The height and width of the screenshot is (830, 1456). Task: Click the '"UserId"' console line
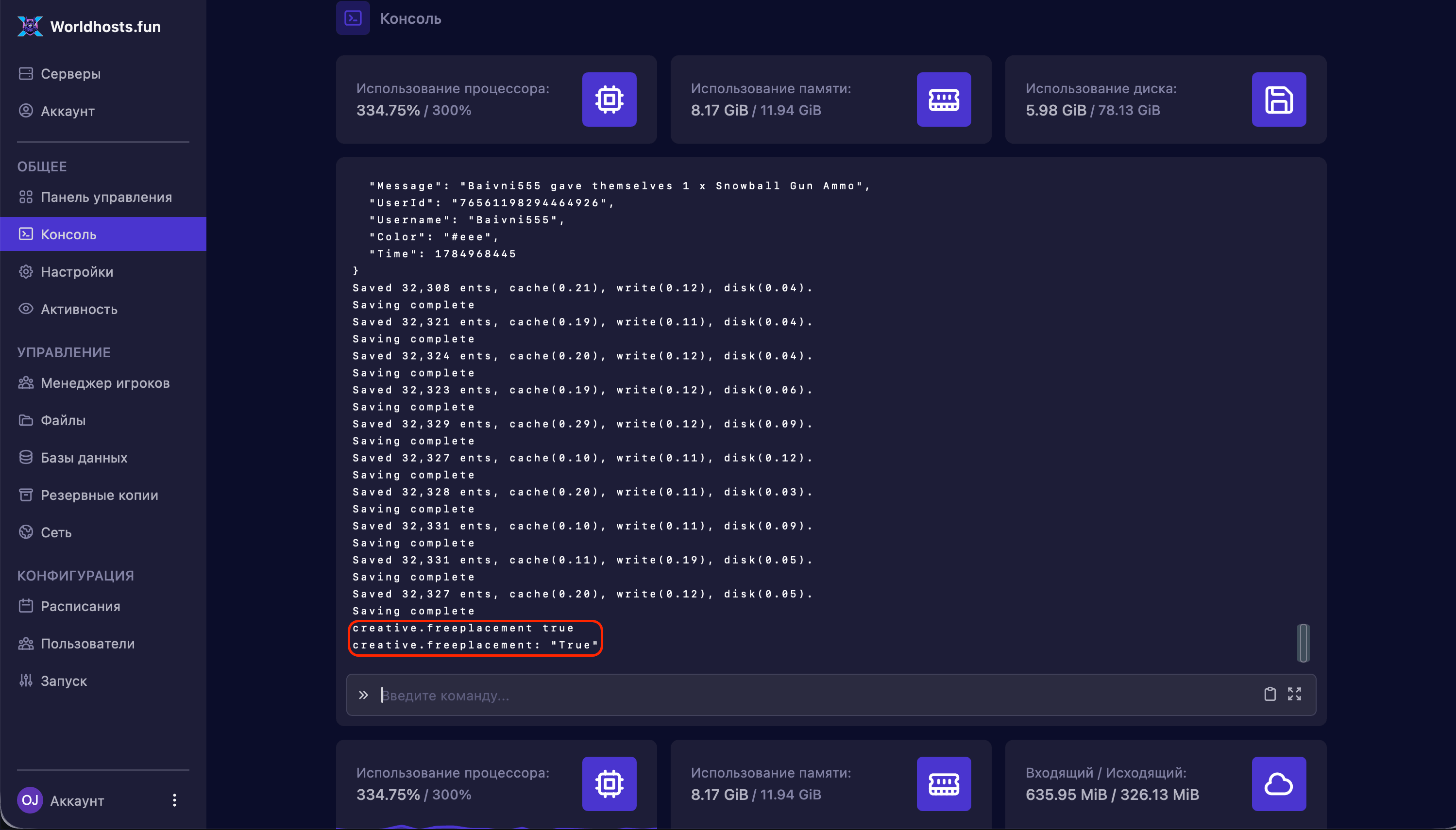(x=491, y=202)
